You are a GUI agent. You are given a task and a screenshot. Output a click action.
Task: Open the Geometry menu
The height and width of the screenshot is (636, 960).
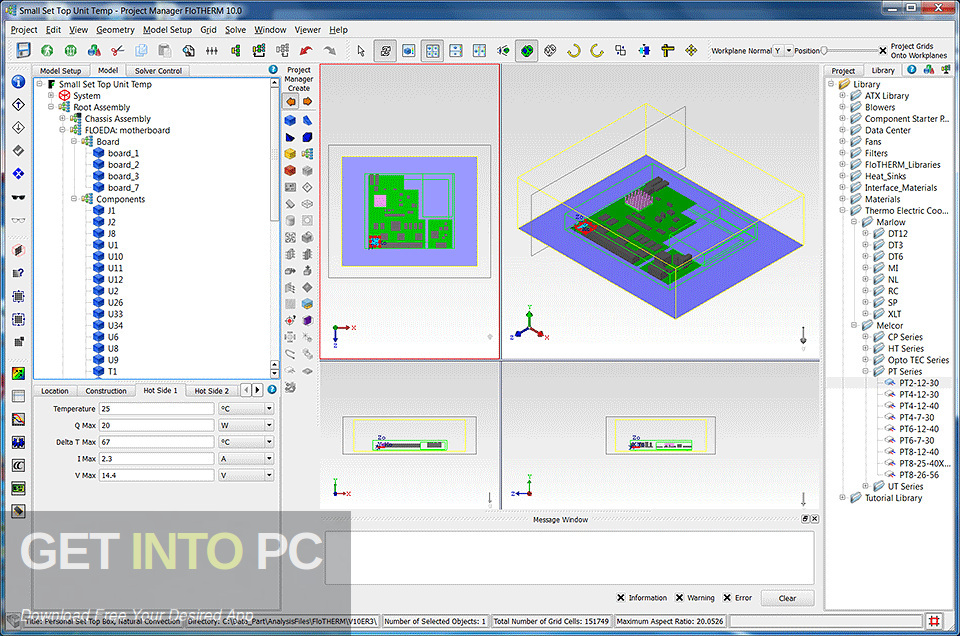tap(115, 29)
